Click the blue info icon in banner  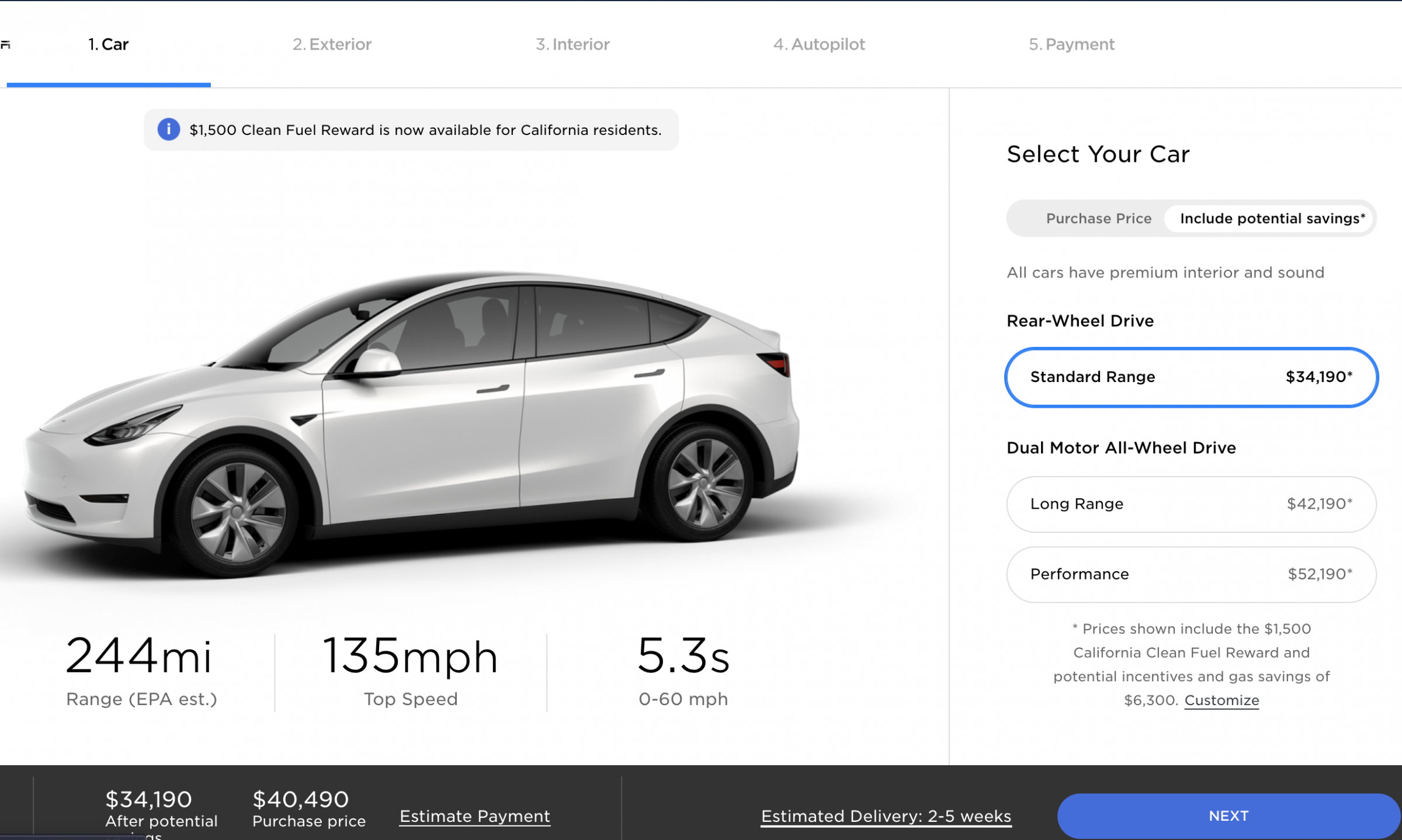tap(168, 129)
